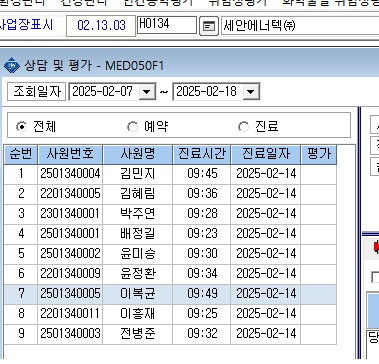Click the blue diamond window icon of MED050F1
This screenshot has width=379, height=364.
point(12,65)
